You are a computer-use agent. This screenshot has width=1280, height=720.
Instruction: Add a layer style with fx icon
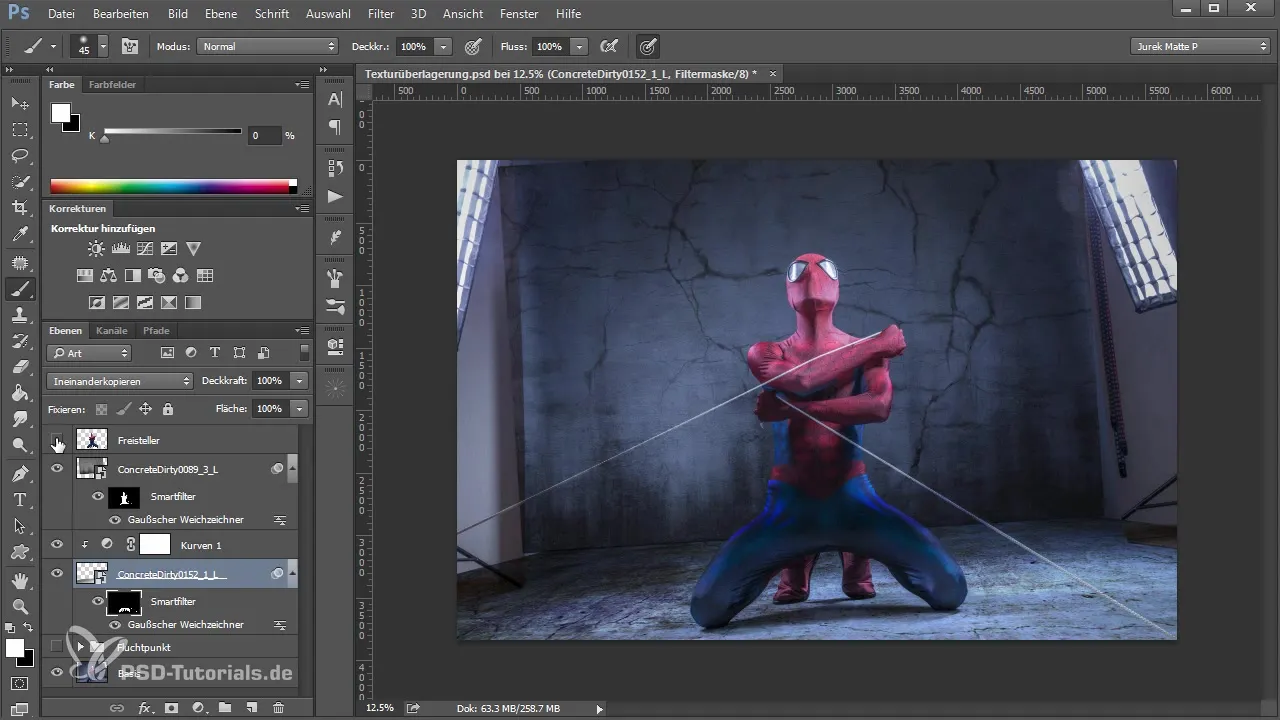click(x=145, y=708)
